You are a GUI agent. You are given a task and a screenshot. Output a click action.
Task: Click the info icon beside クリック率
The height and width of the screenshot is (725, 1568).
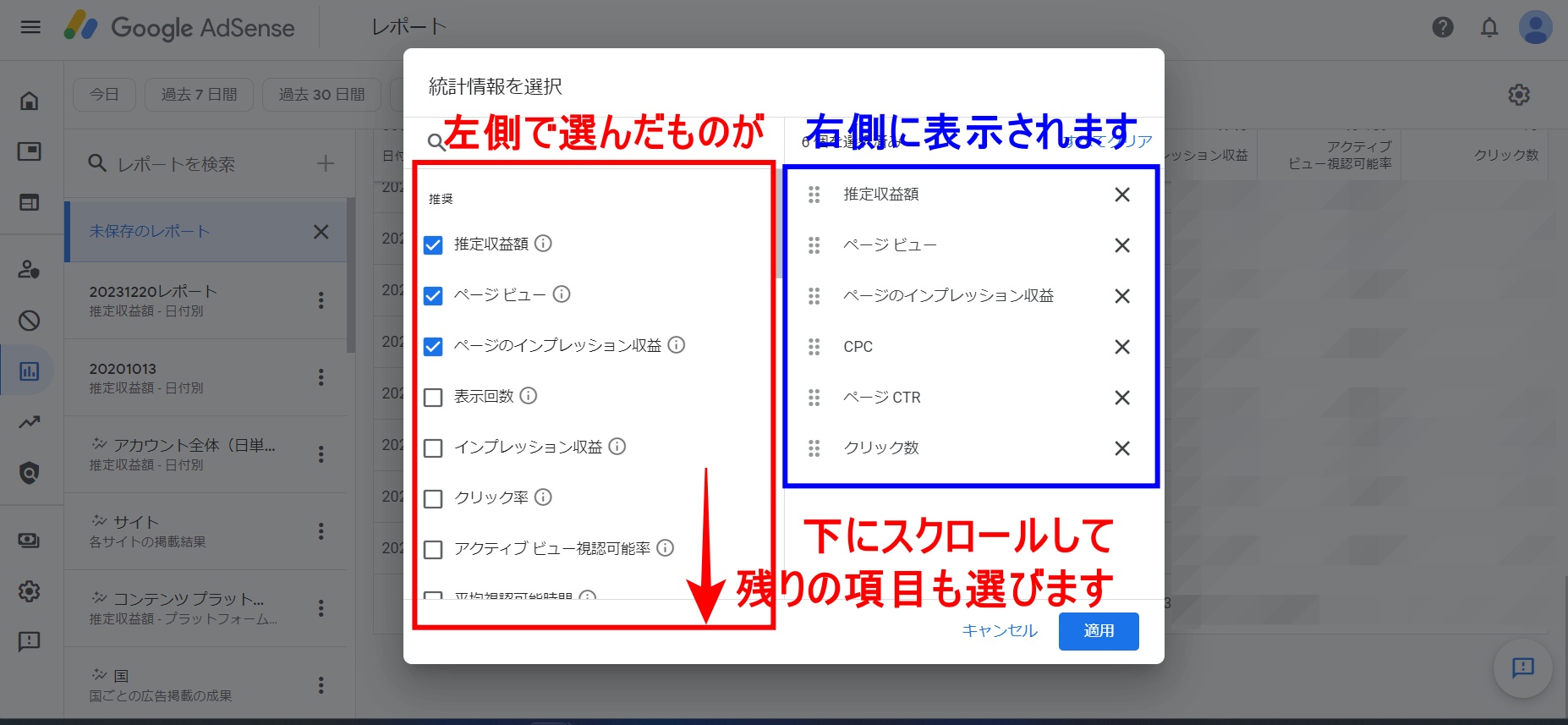click(544, 497)
